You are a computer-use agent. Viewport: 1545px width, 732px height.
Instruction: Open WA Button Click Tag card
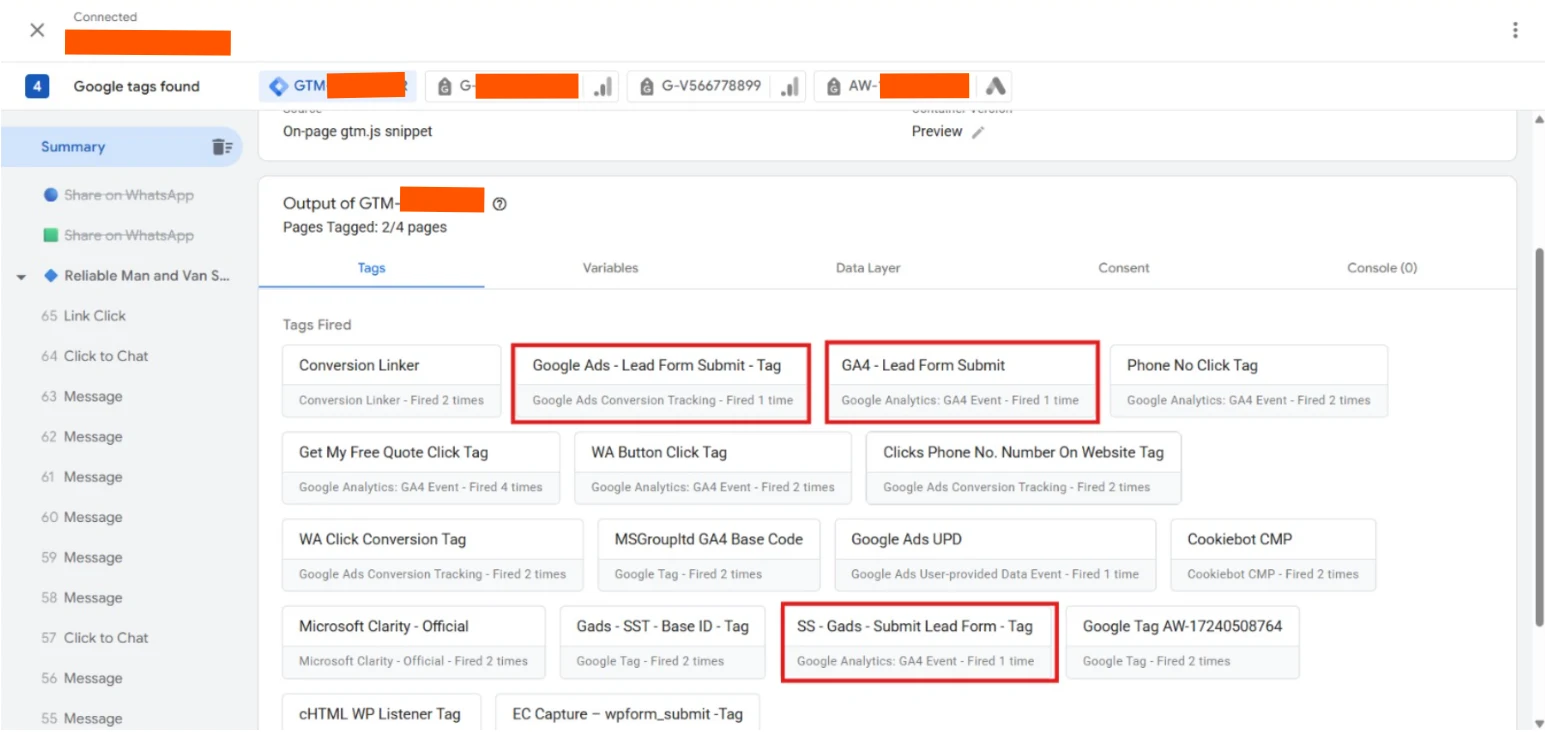click(712, 469)
